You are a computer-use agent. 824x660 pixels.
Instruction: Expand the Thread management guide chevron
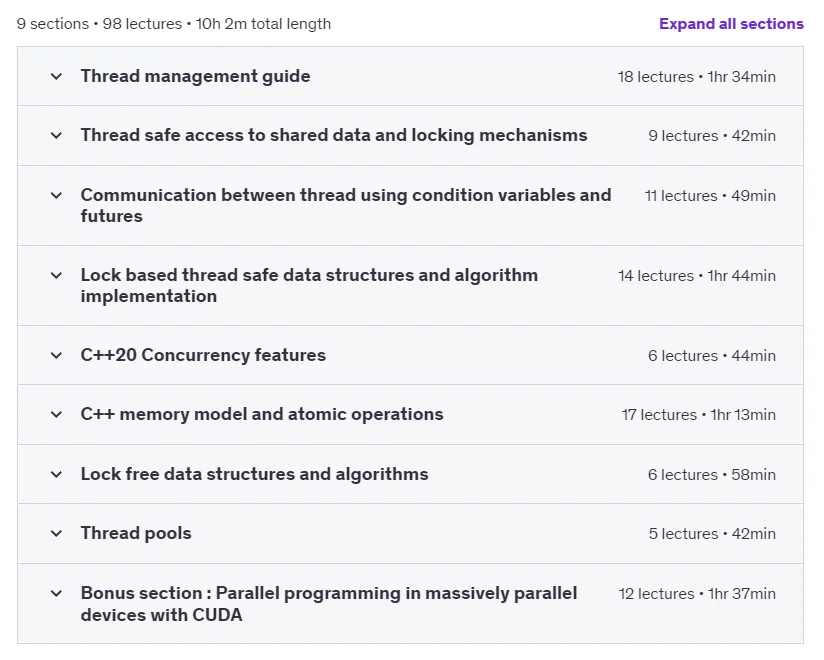[x=56, y=76]
